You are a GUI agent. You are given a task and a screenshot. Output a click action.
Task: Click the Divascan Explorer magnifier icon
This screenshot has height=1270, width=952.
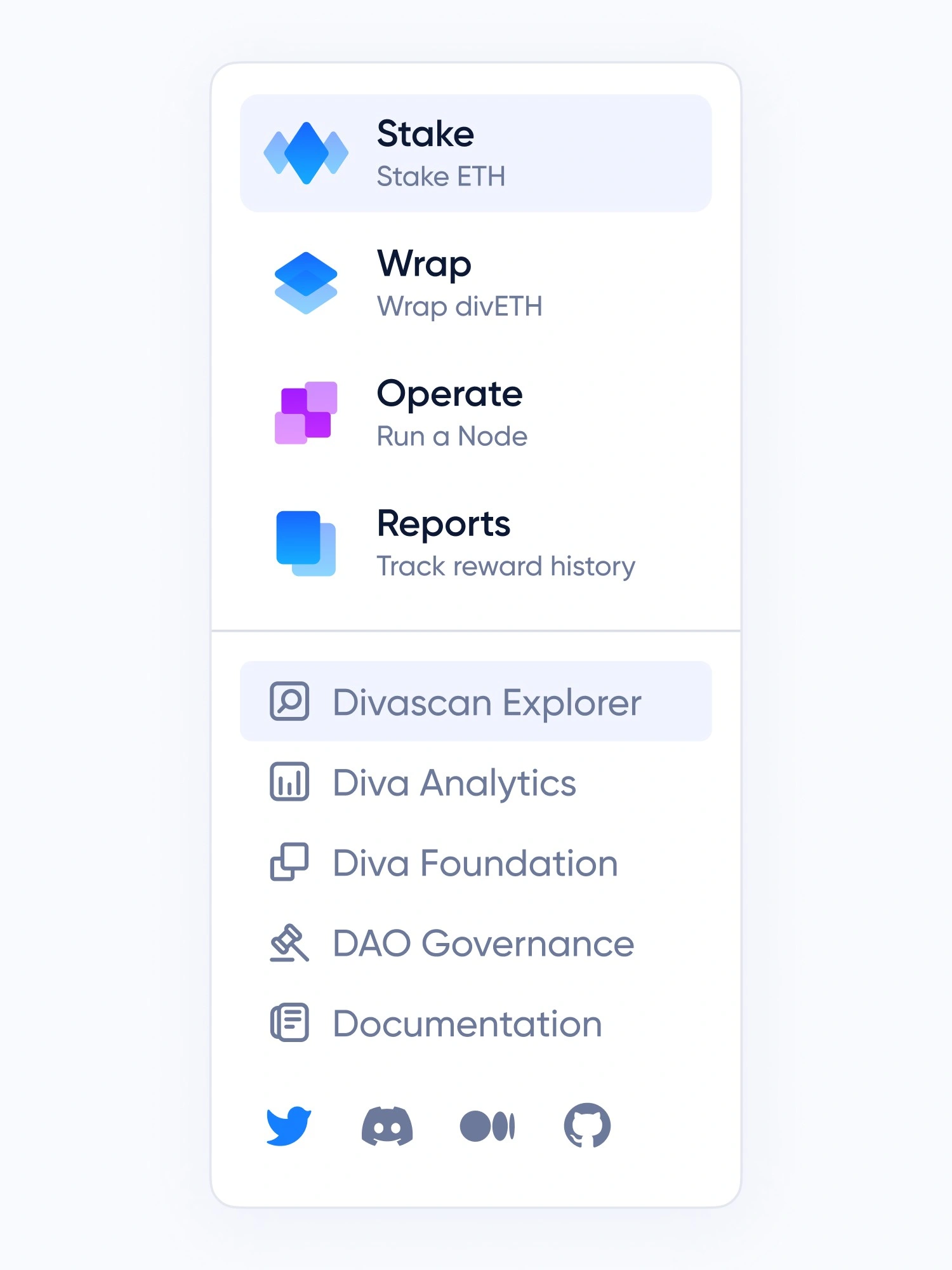coord(289,702)
